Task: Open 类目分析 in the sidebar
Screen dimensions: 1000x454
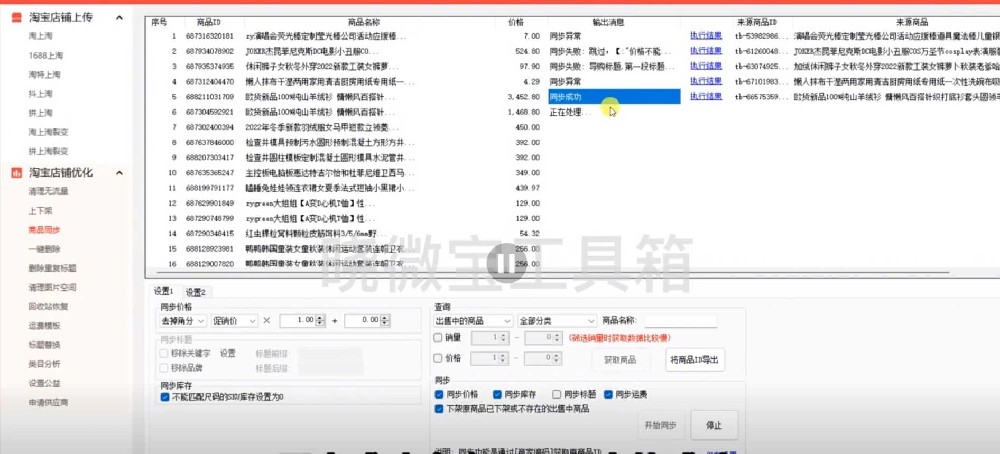Action: pos(44,364)
